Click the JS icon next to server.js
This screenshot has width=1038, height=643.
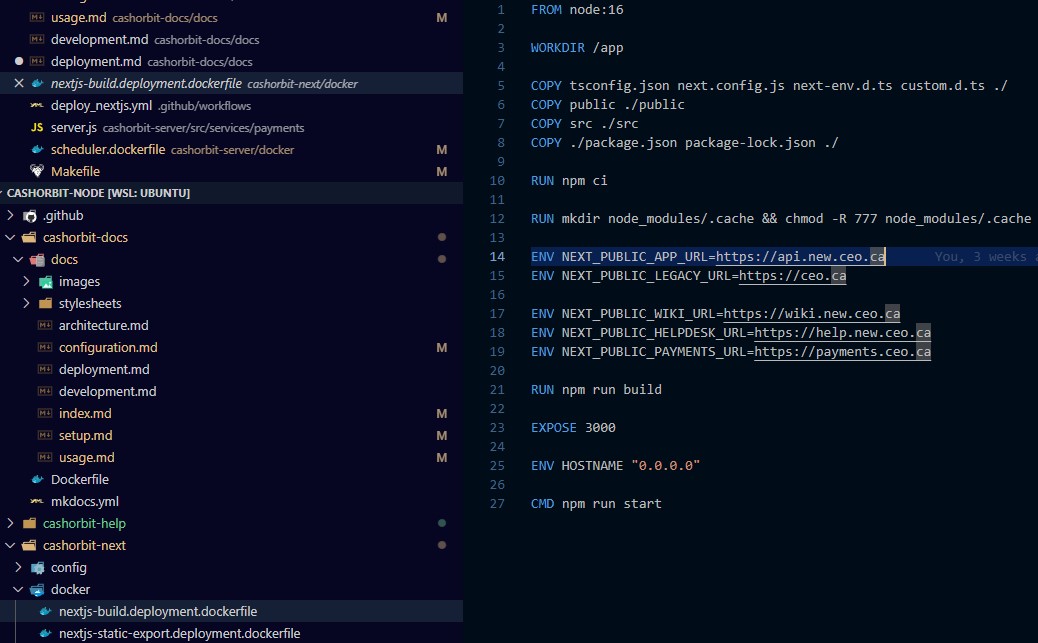pyautogui.click(x=37, y=128)
